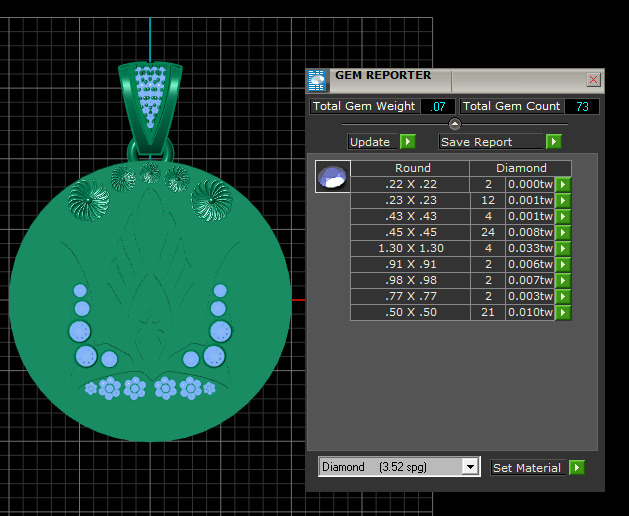Select the .22 X .22 size cell

(411, 184)
